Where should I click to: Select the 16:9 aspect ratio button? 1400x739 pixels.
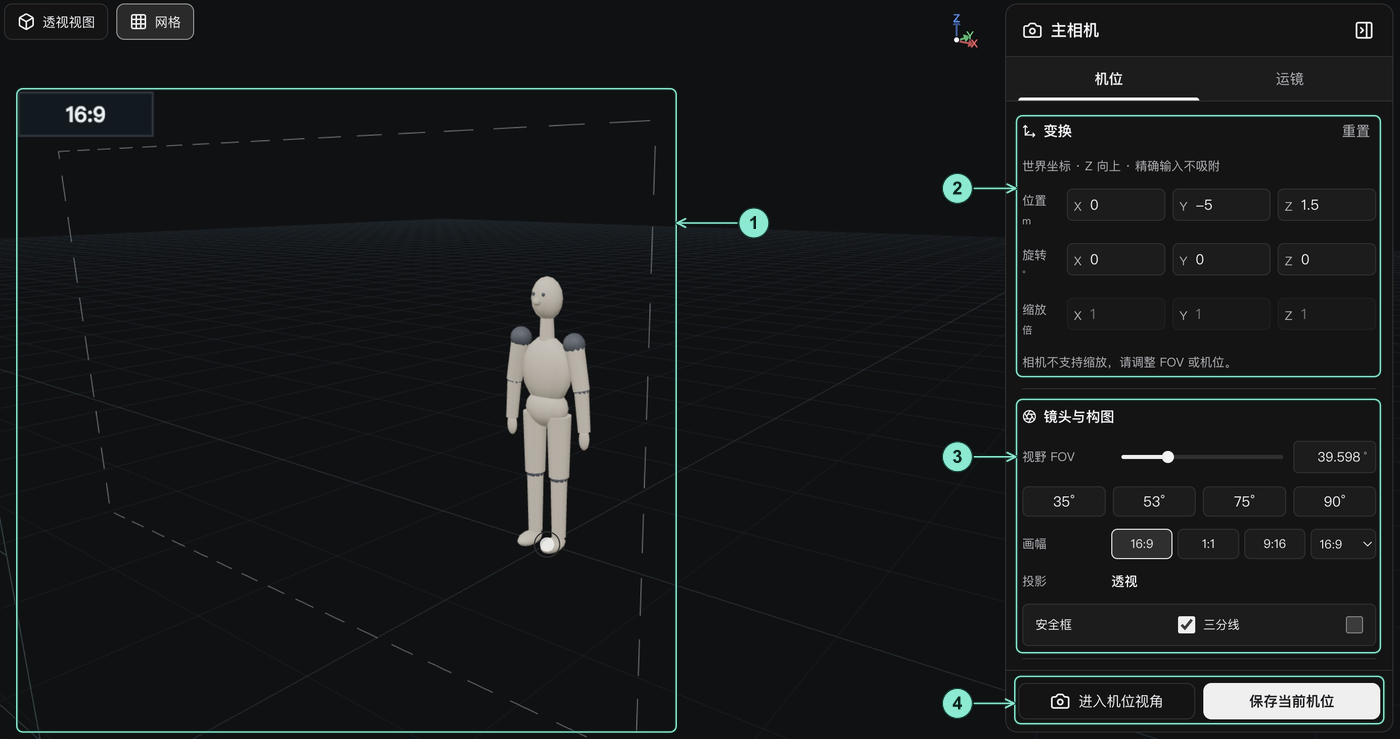coord(1142,544)
